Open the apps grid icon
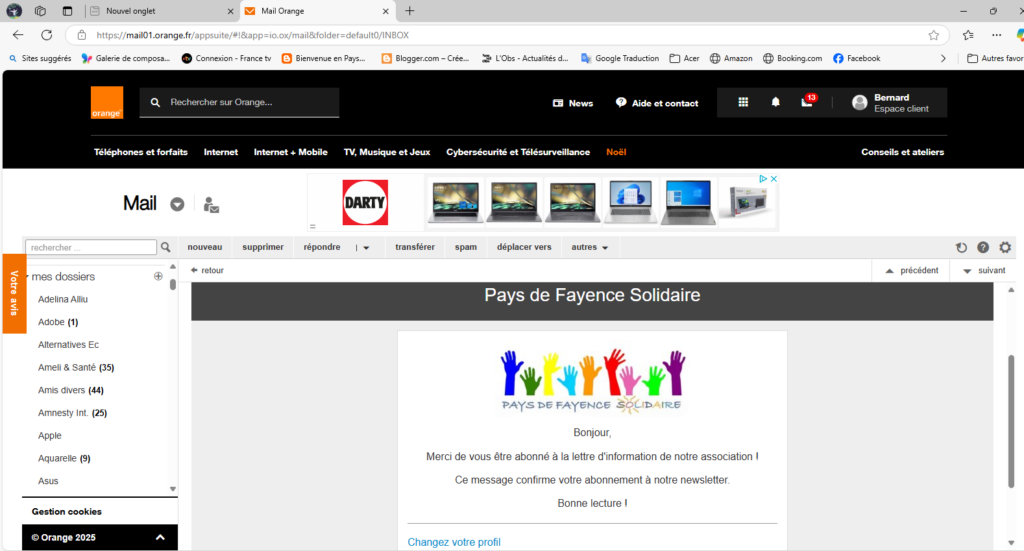Screen dimensions: 1024x551 coord(743,102)
